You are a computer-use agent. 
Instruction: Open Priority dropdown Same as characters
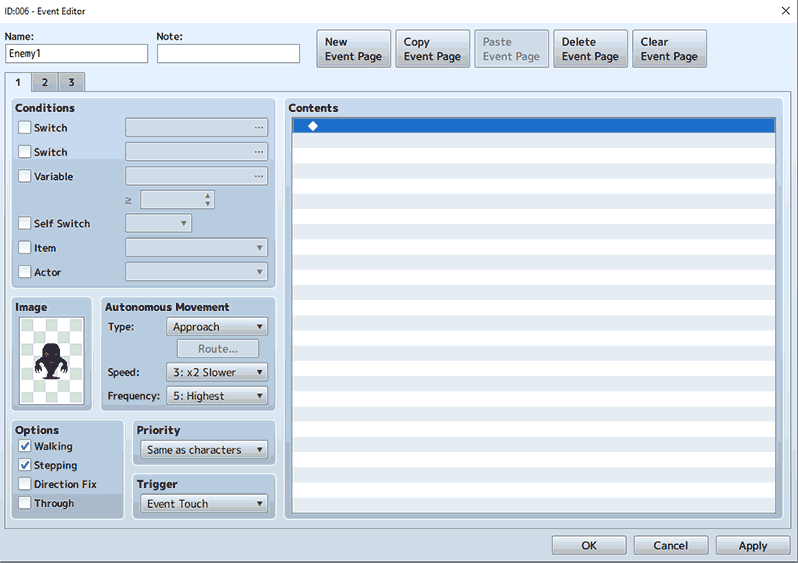[x=204, y=450]
